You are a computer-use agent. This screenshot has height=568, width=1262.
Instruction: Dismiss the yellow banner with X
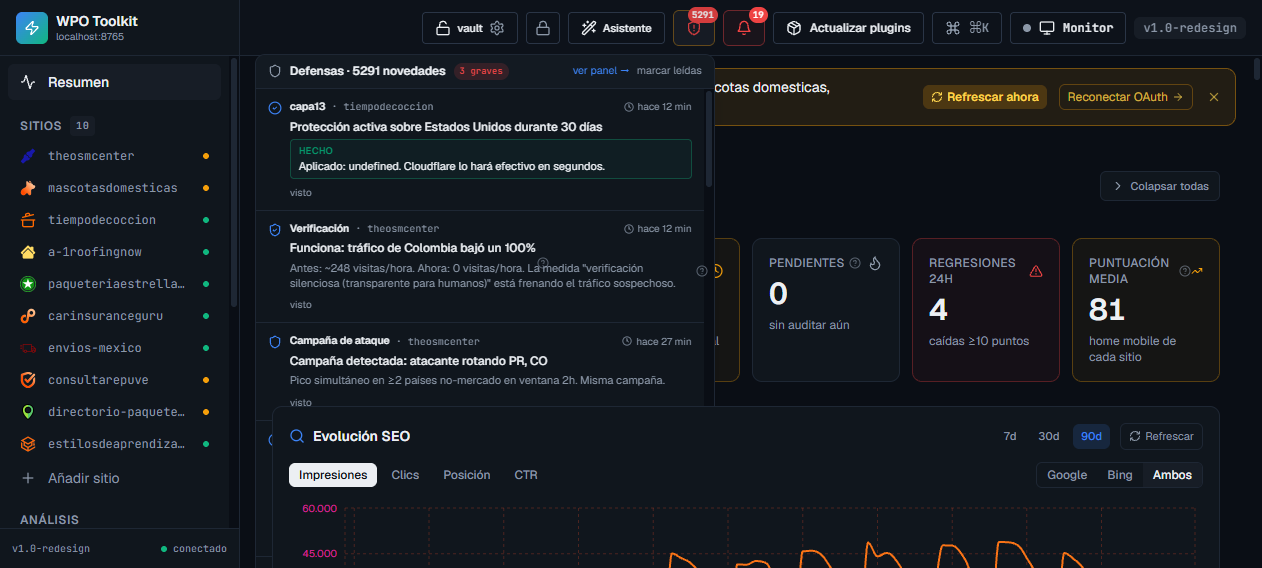[1214, 97]
